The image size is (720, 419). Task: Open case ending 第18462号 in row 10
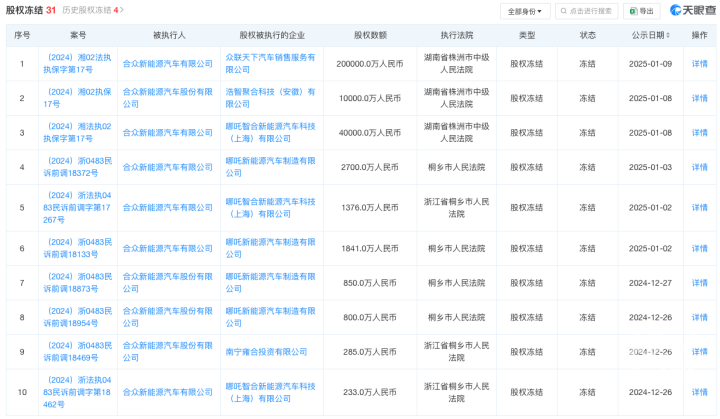pyautogui.click(x=78, y=392)
